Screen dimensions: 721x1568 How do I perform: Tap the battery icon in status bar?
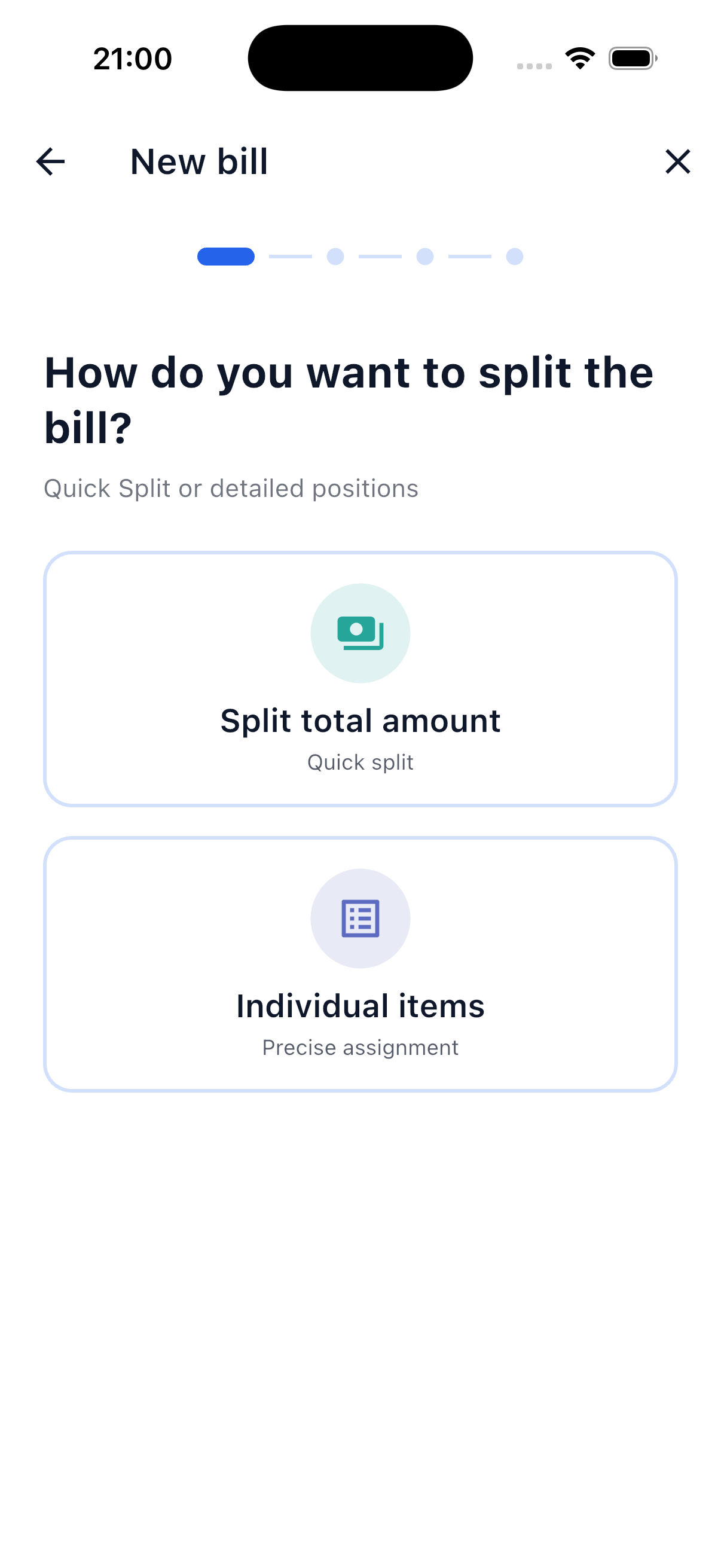[632, 59]
